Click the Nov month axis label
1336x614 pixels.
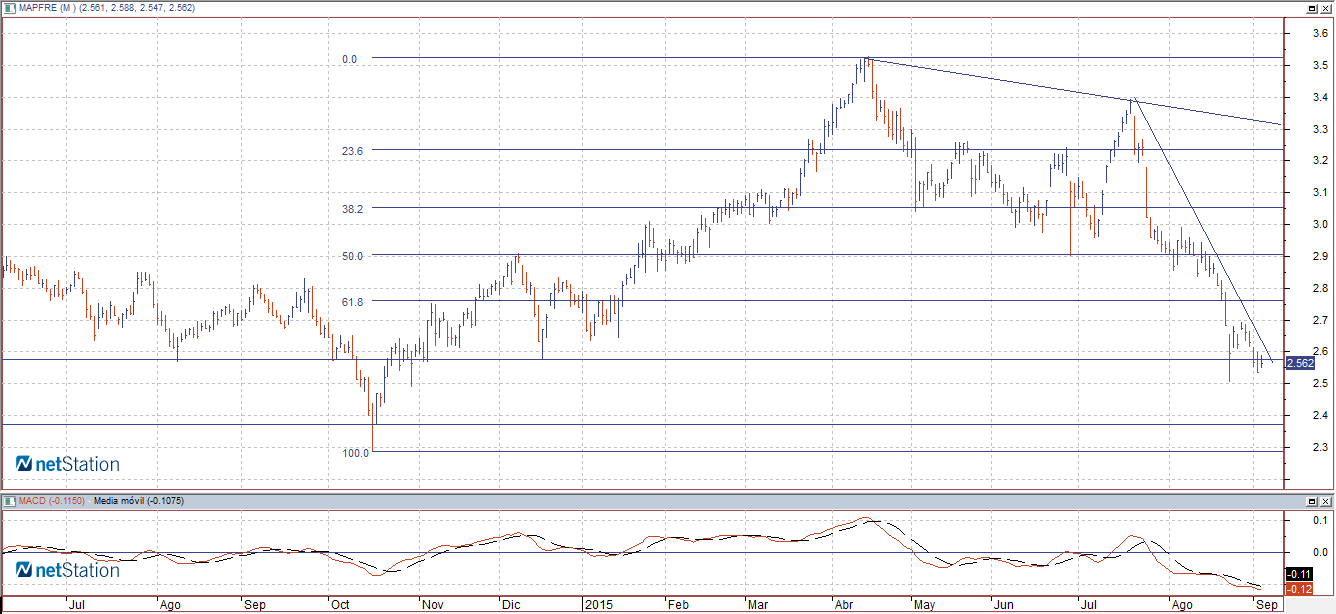tap(434, 606)
